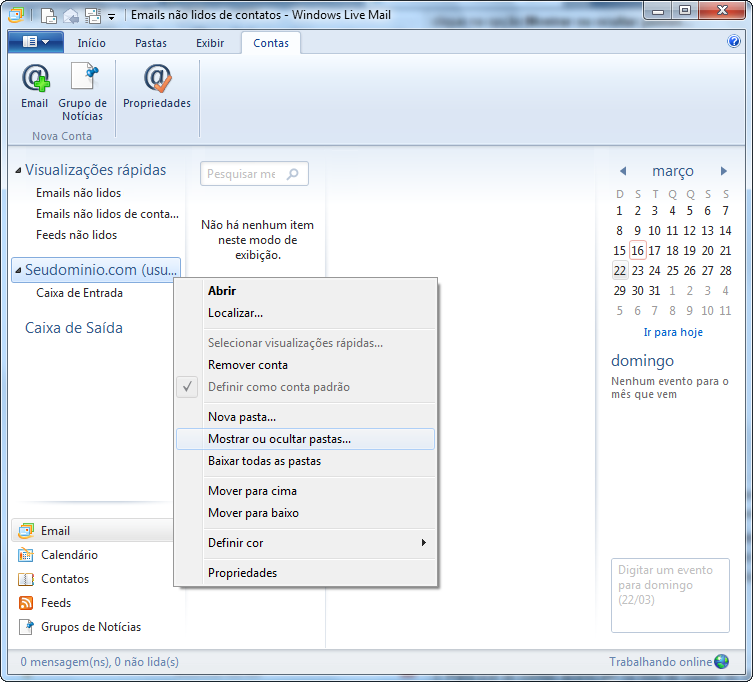Open the quick access toolbar customize arrow

click(x=111, y=17)
